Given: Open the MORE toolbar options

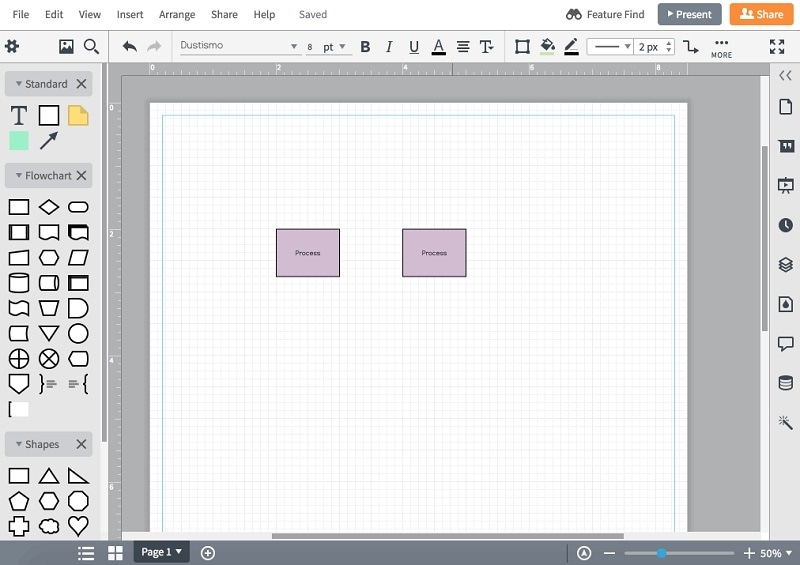Looking at the screenshot, I should [721, 48].
